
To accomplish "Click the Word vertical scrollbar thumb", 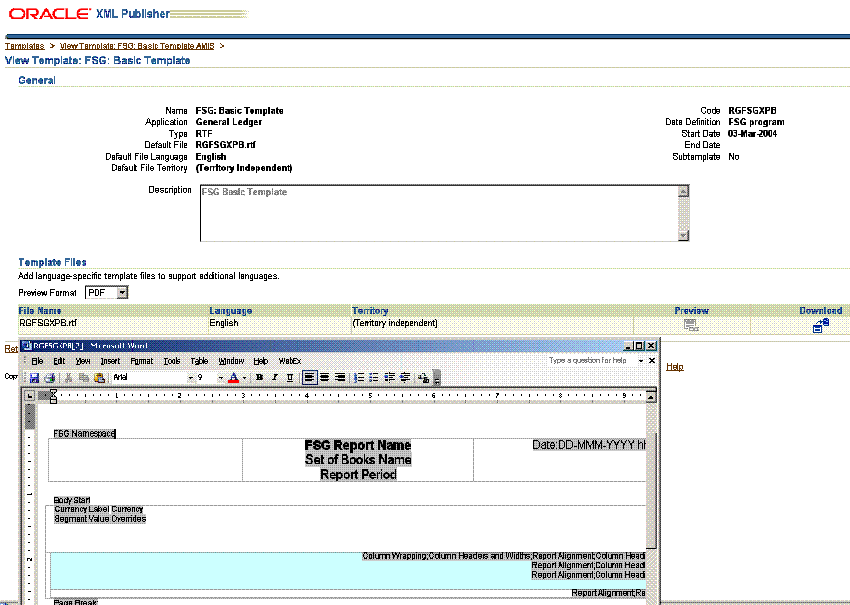I will coord(651,490).
